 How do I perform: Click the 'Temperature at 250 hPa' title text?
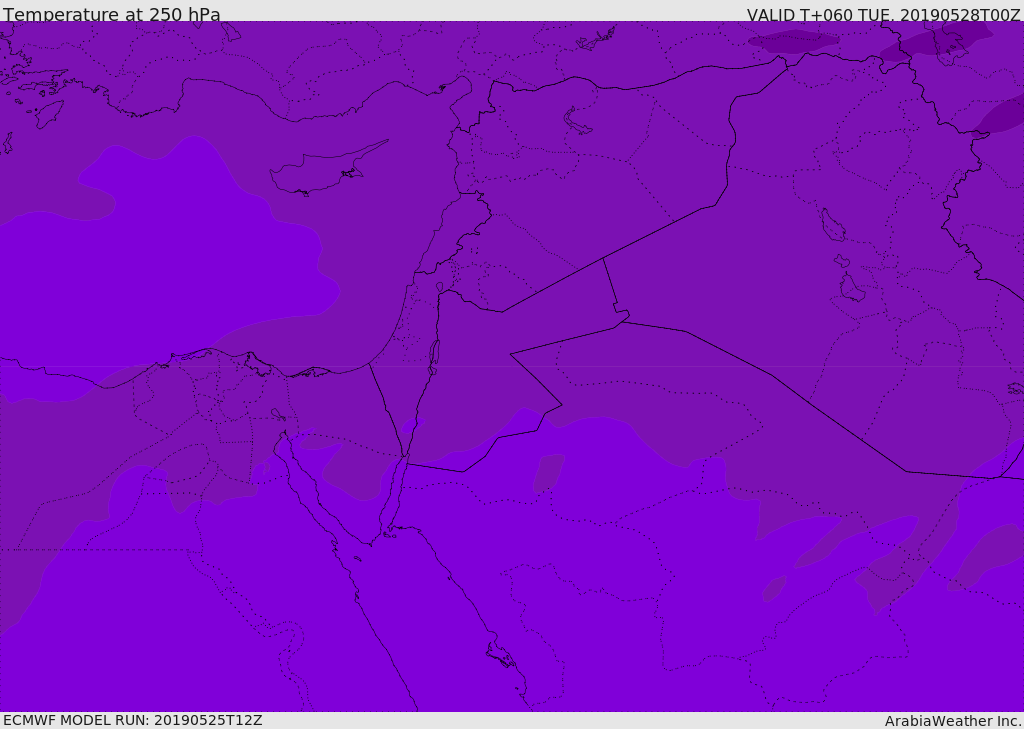click(x=112, y=14)
